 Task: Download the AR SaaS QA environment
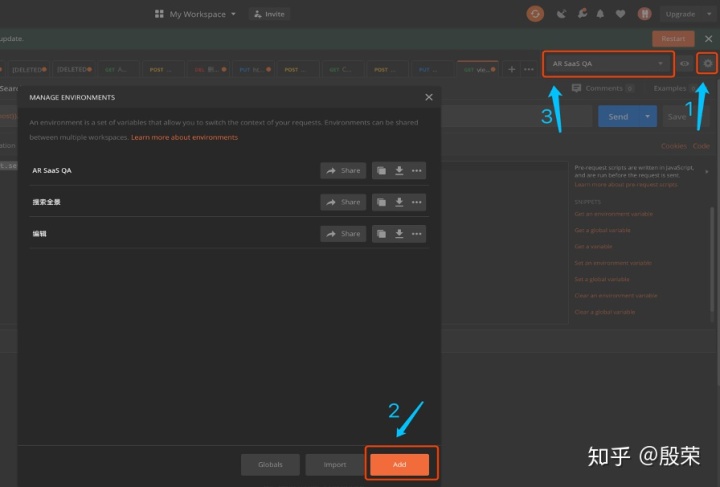[399, 170]
